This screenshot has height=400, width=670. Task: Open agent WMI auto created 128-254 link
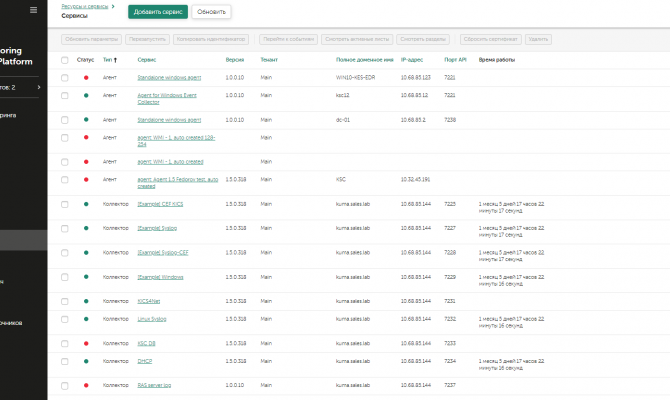(176, 141)
